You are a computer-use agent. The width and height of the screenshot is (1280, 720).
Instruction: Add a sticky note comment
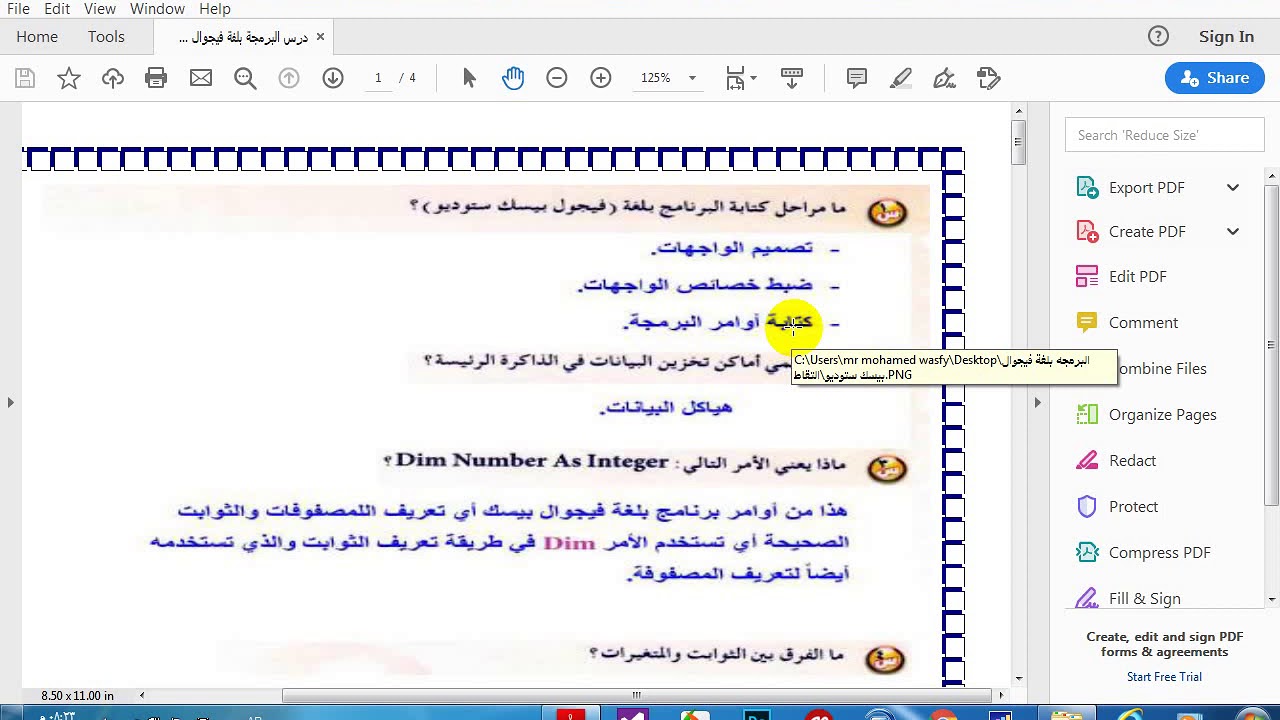coord(857,78)
